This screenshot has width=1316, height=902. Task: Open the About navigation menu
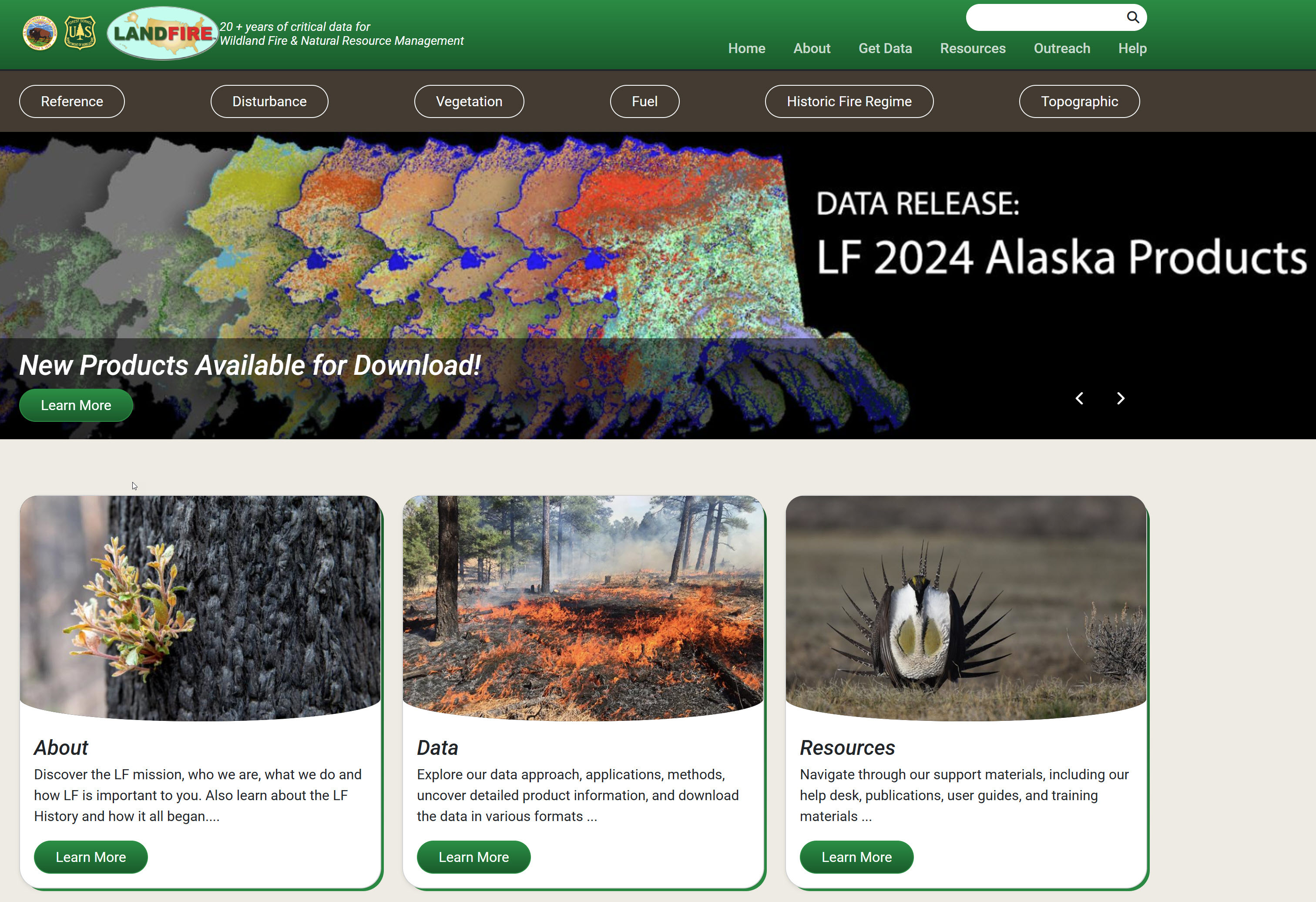click(812, 48)
